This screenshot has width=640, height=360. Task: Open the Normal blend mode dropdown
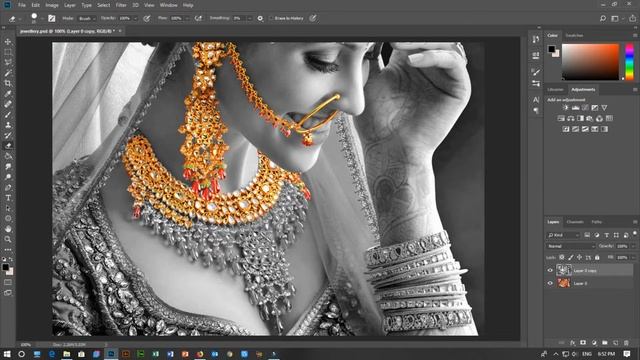tap(571, 246)
